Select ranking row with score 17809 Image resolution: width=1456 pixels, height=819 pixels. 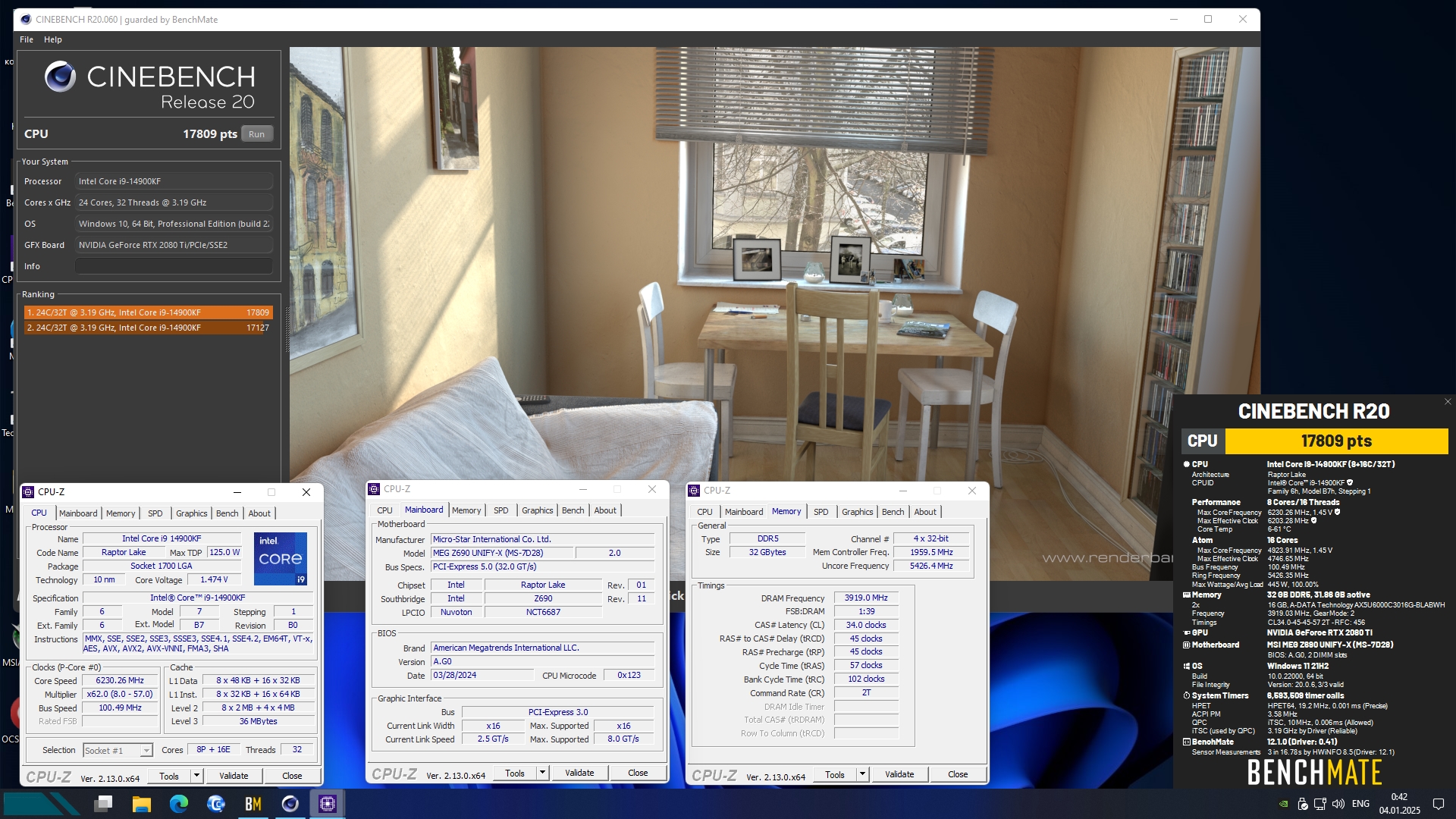[148, 312]
